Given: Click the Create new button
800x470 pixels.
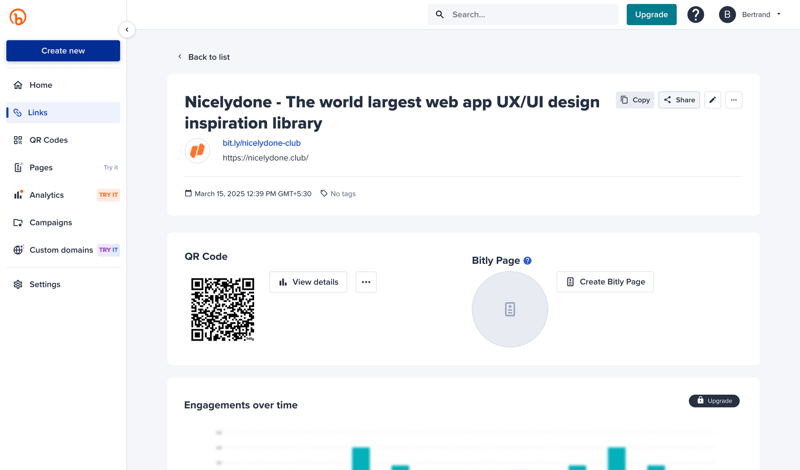Looking at the screenshot, I should (63, 51).
